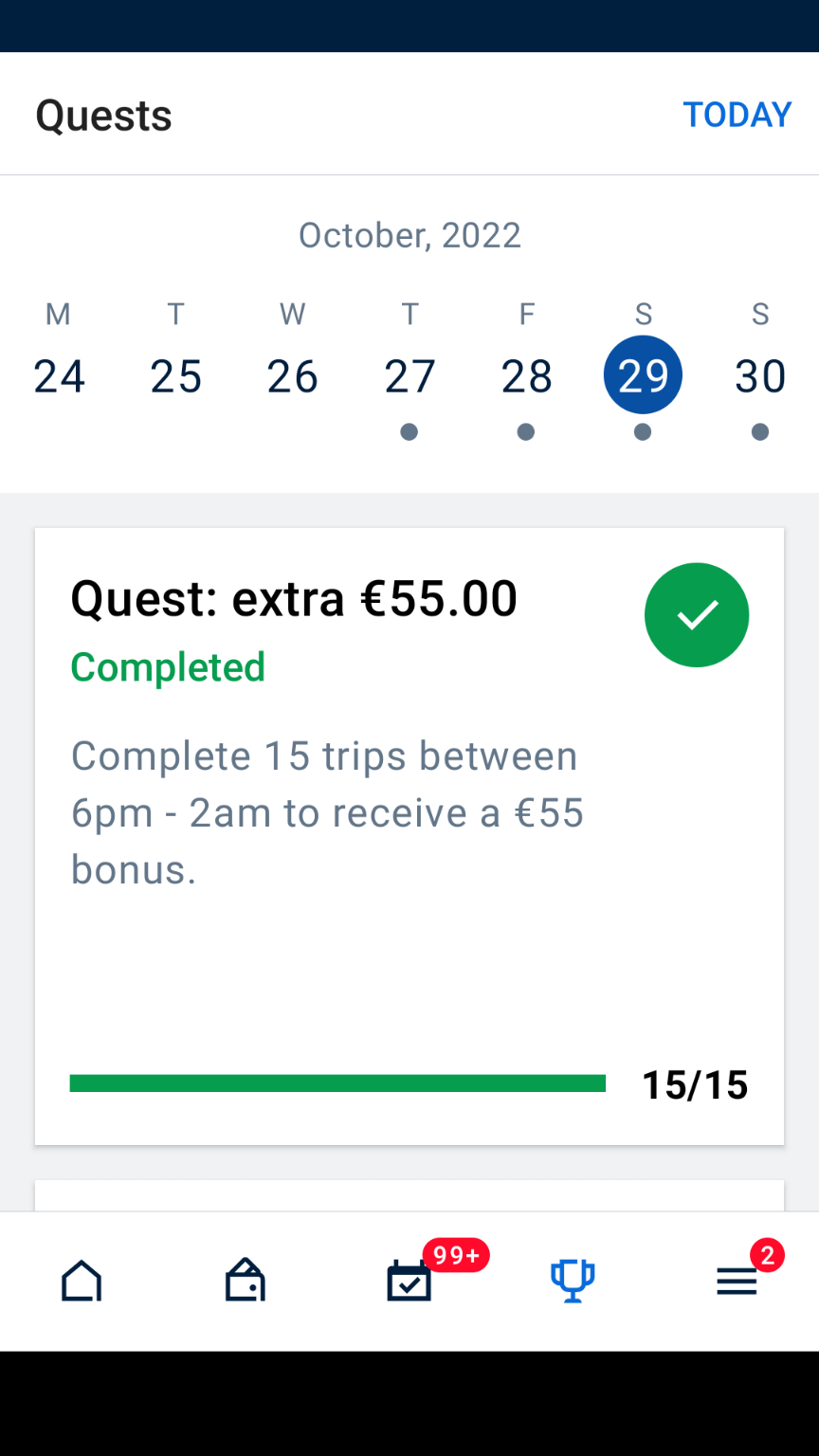Tap the red 2 badge on menu
819x1456 pixels.
(767, 1256)
